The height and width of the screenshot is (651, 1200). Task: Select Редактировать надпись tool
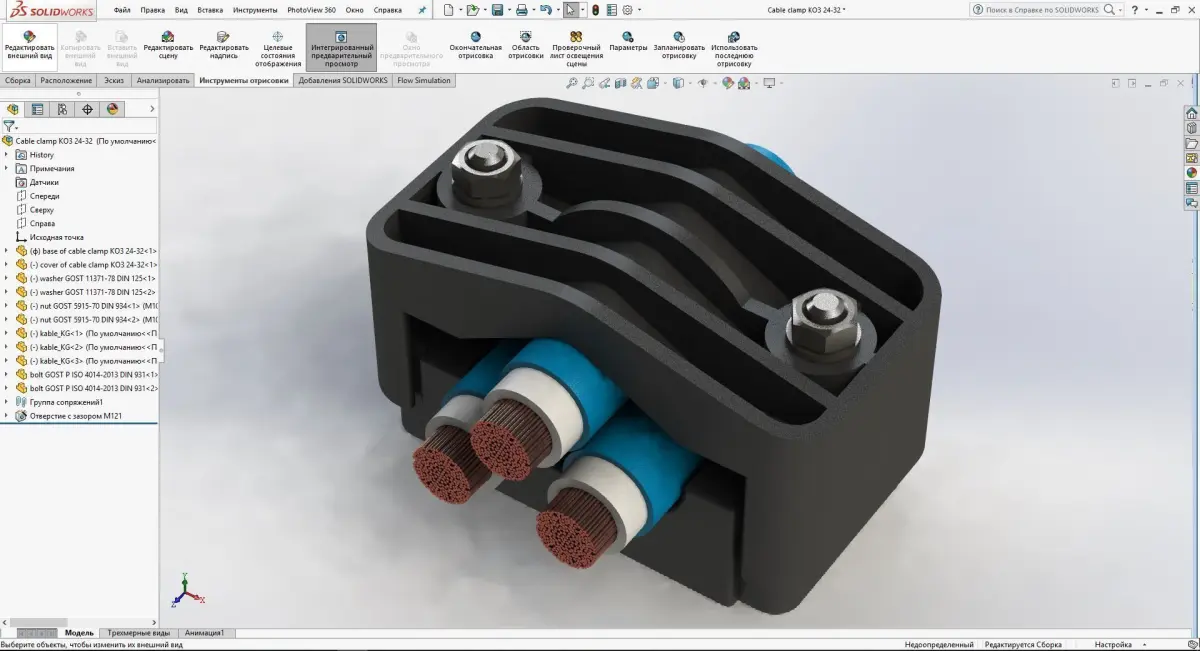click(x=224, y=45)
